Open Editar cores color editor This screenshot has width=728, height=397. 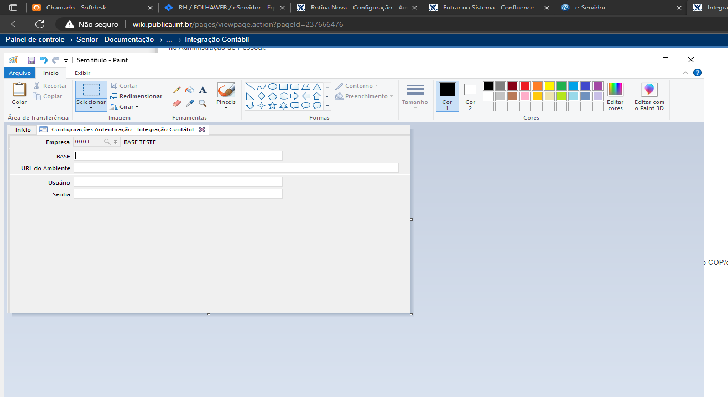tap(615, 96)
